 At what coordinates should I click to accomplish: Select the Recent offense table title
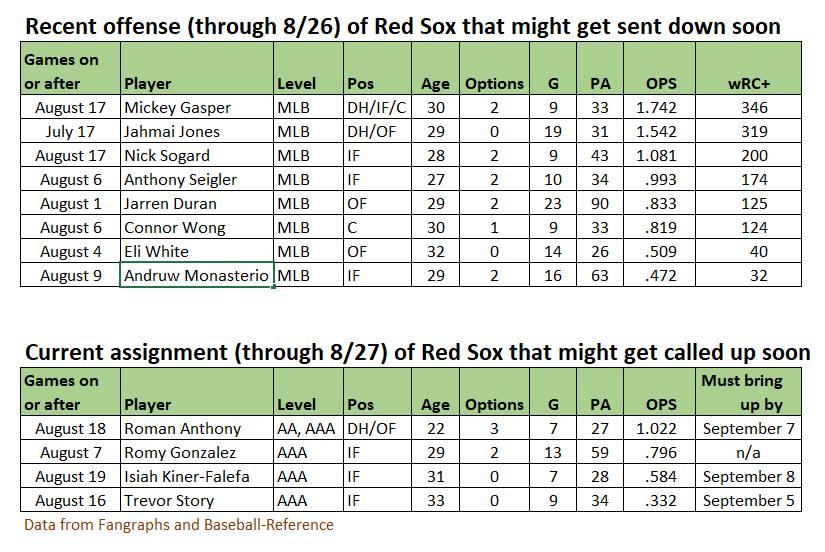403,26
